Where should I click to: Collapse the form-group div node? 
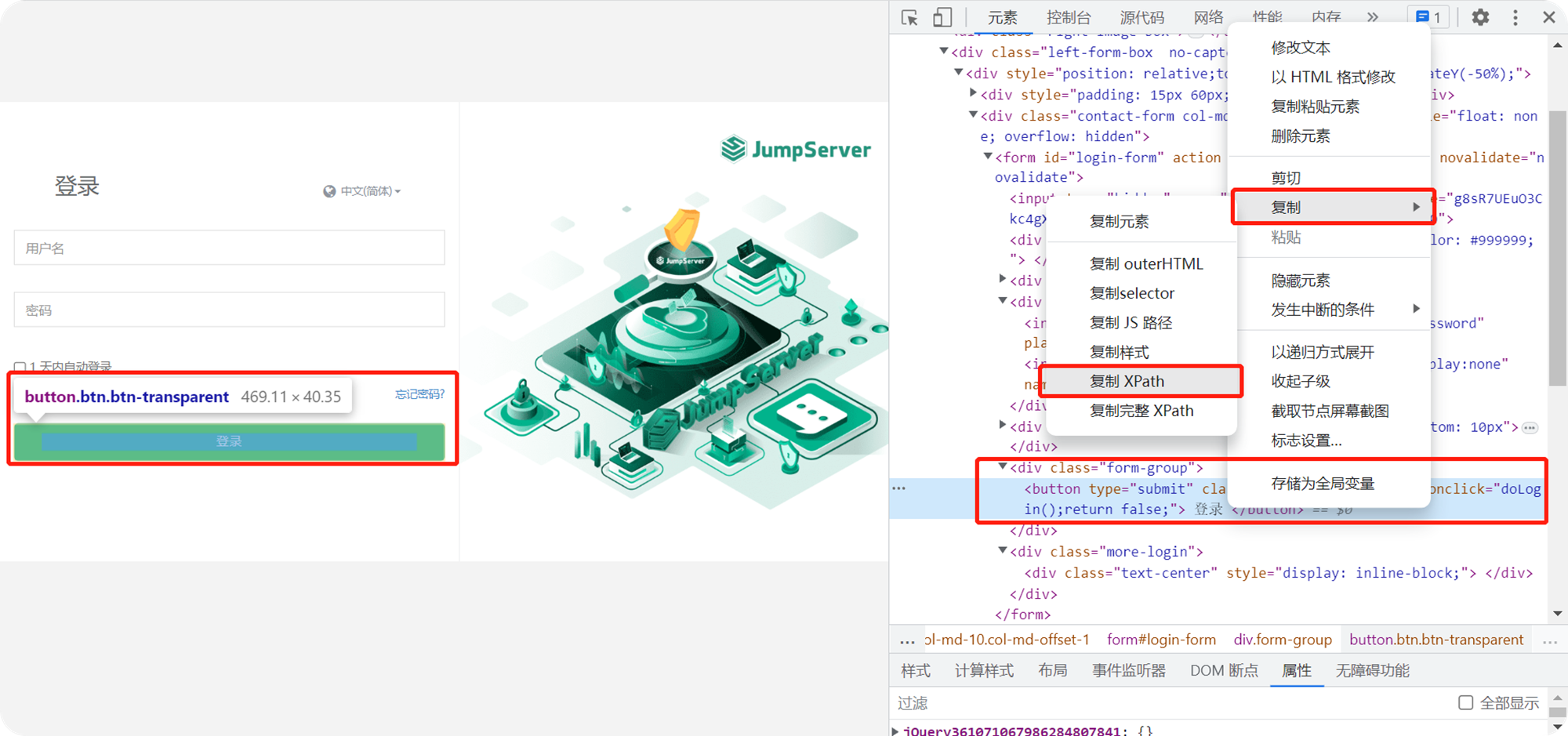point(1002,466)
